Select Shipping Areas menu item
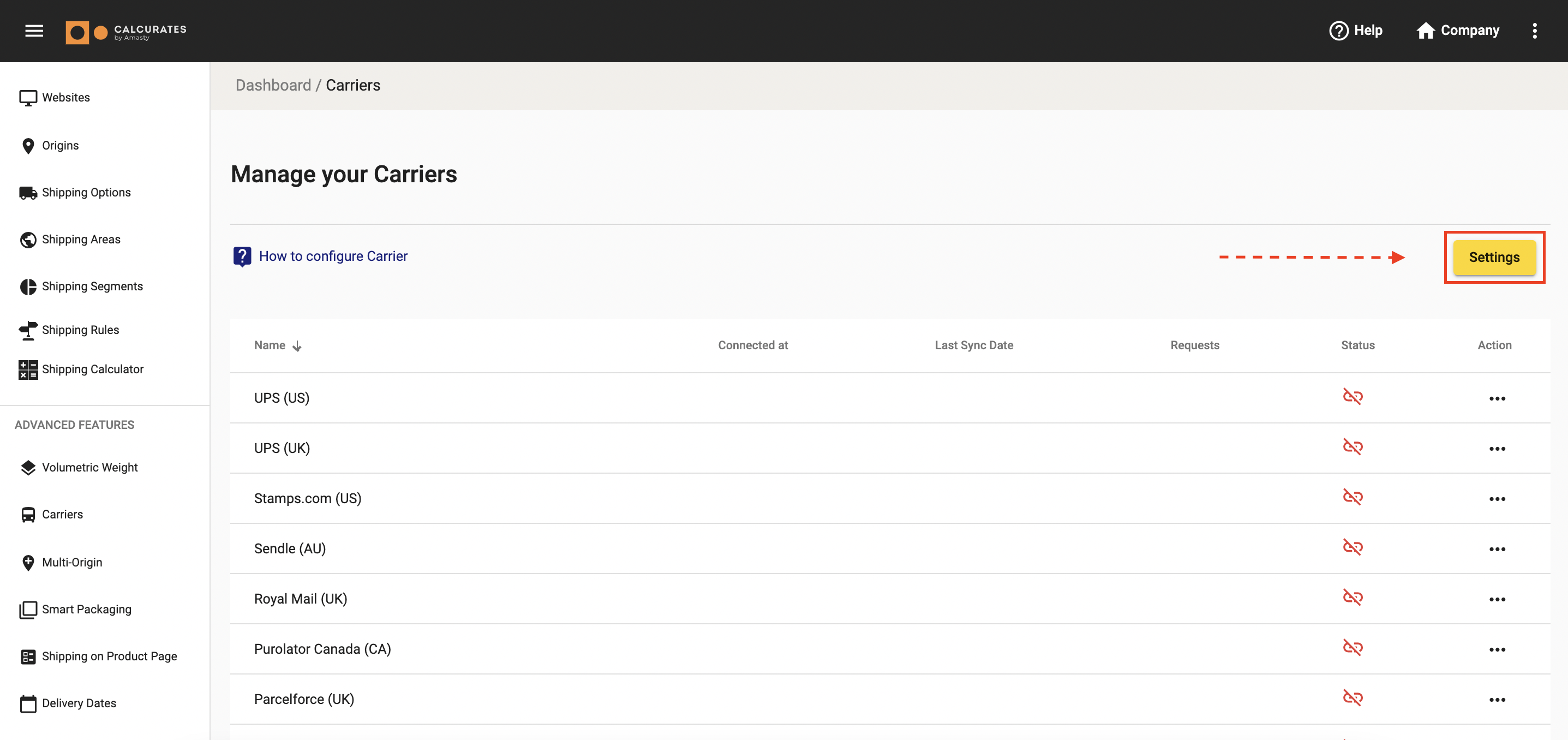The width and height of the screenshot is (1568, 740). (81, 240)
